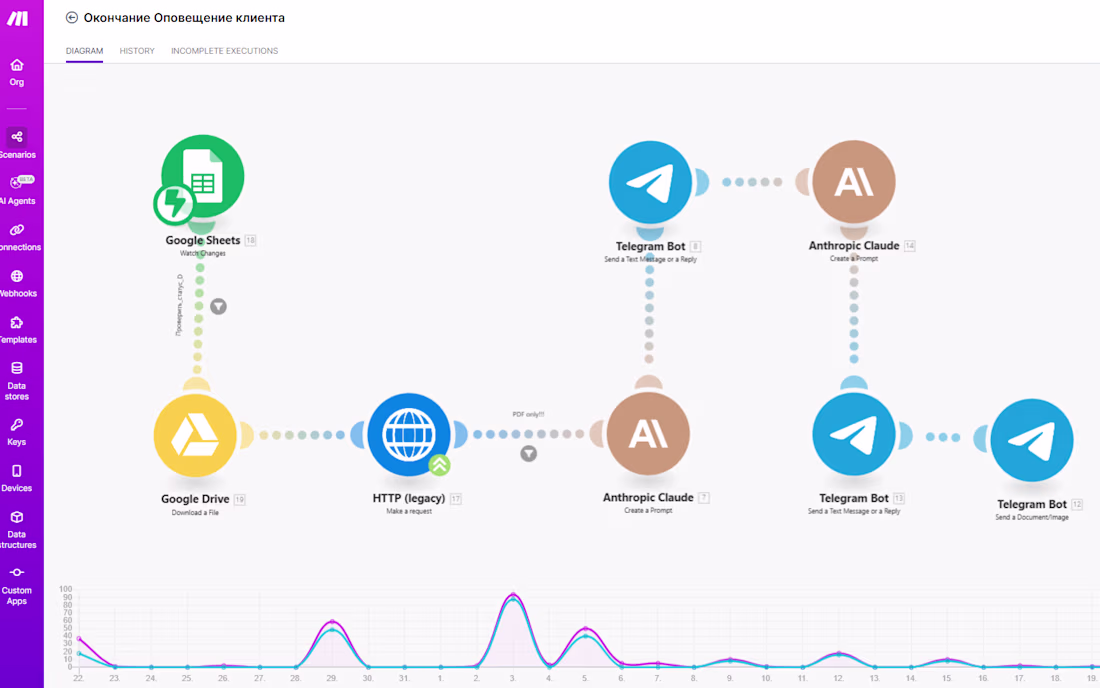1100x688 pixels.
Task: Click the PDF only!!! filter label
Action: 528,414
